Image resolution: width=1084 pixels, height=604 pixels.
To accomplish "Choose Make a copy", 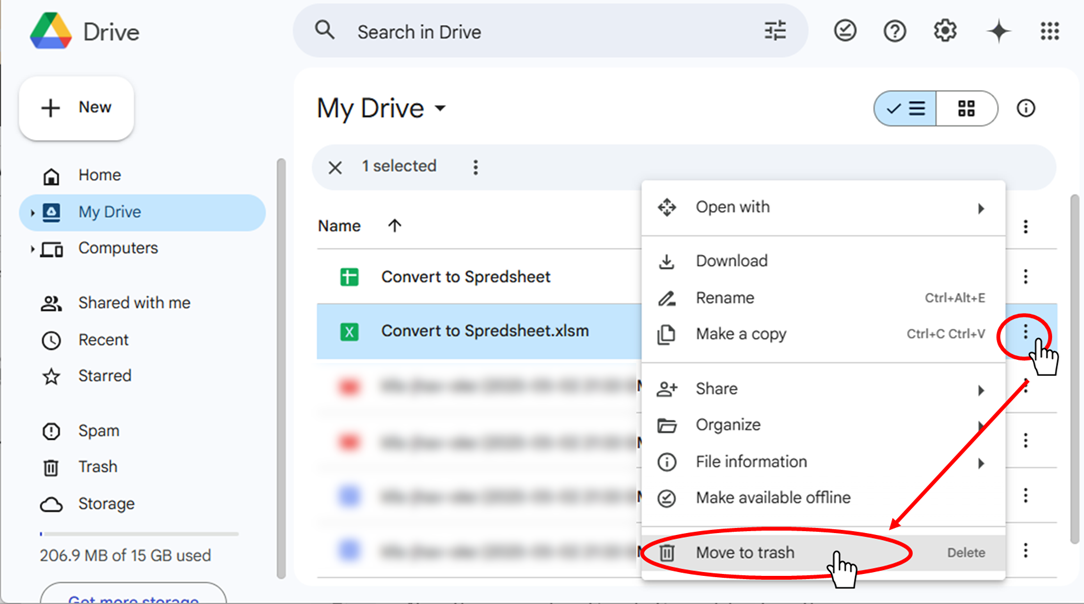I will (x=823, y=334).
